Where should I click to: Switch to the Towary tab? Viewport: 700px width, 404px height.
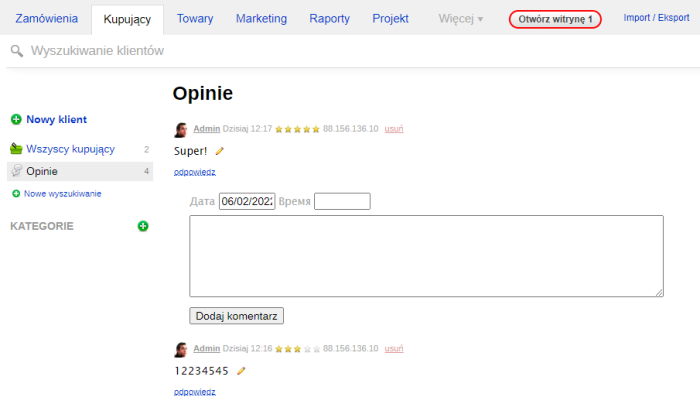[x=194, y=19]
